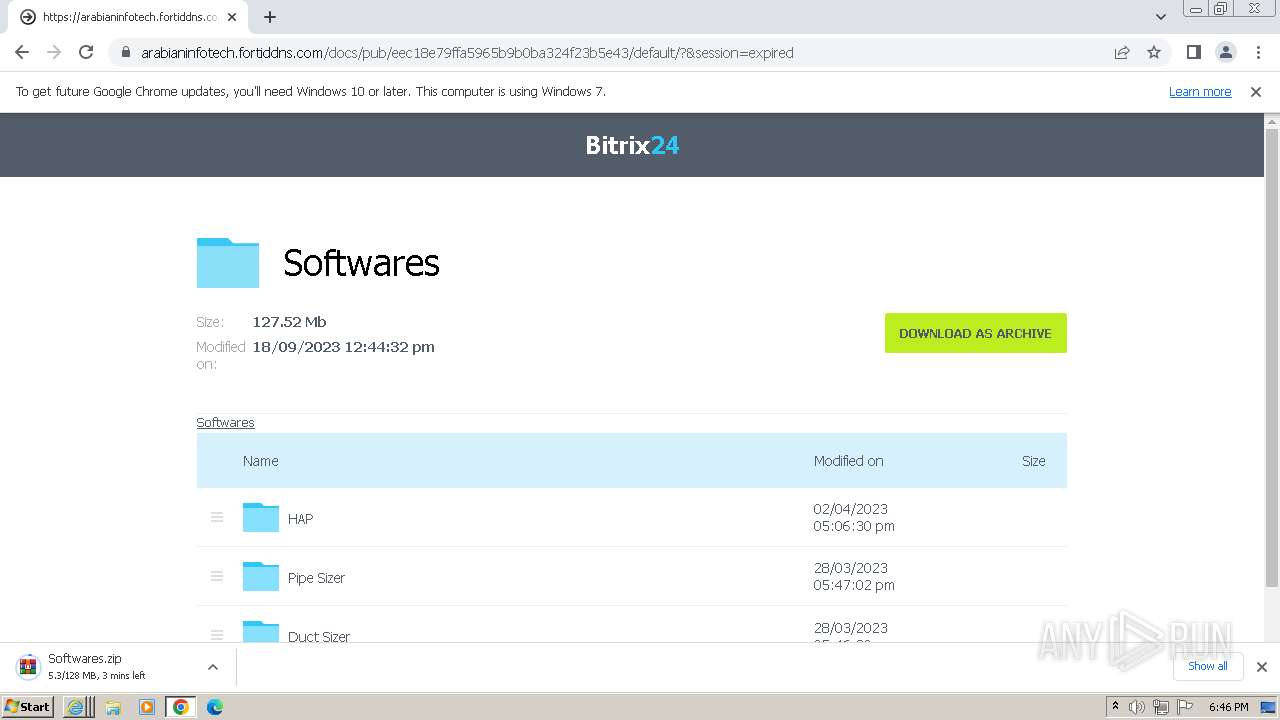
Task: Open the Learn more link
Action: [x=1200, y=91]
